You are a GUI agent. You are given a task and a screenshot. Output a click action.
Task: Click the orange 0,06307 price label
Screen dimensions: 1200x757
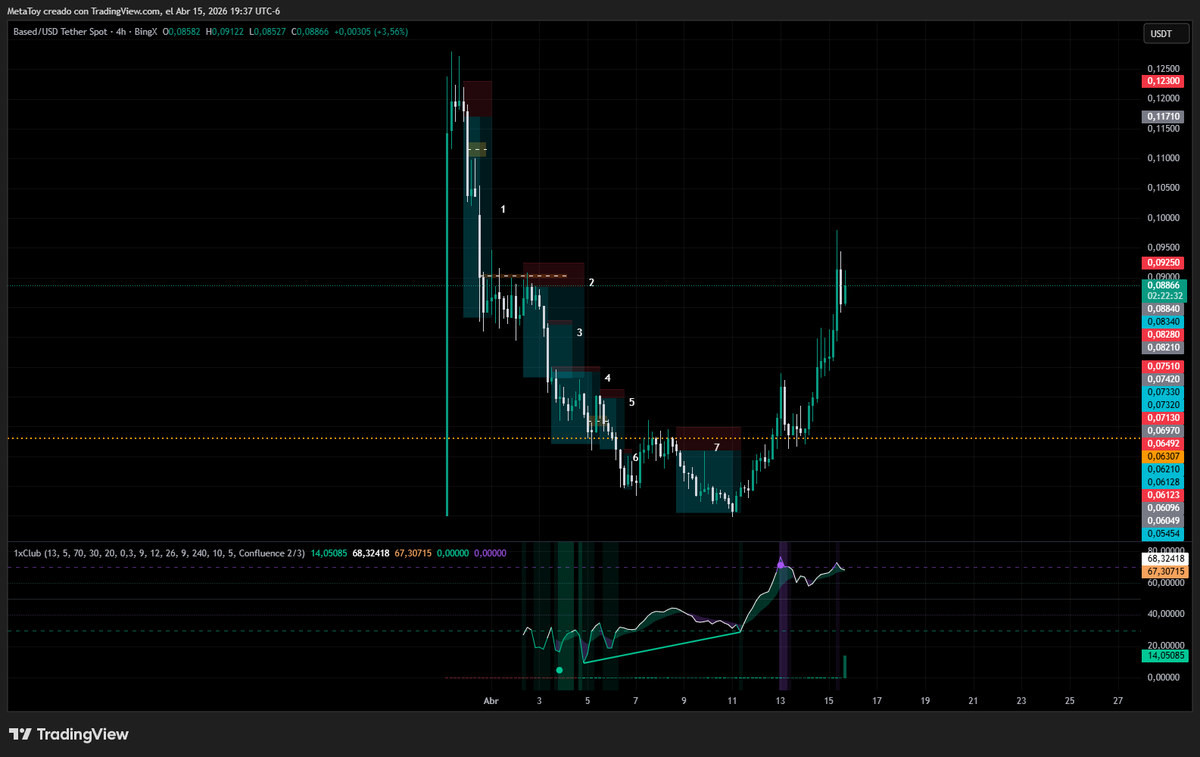coord(1163,456)
